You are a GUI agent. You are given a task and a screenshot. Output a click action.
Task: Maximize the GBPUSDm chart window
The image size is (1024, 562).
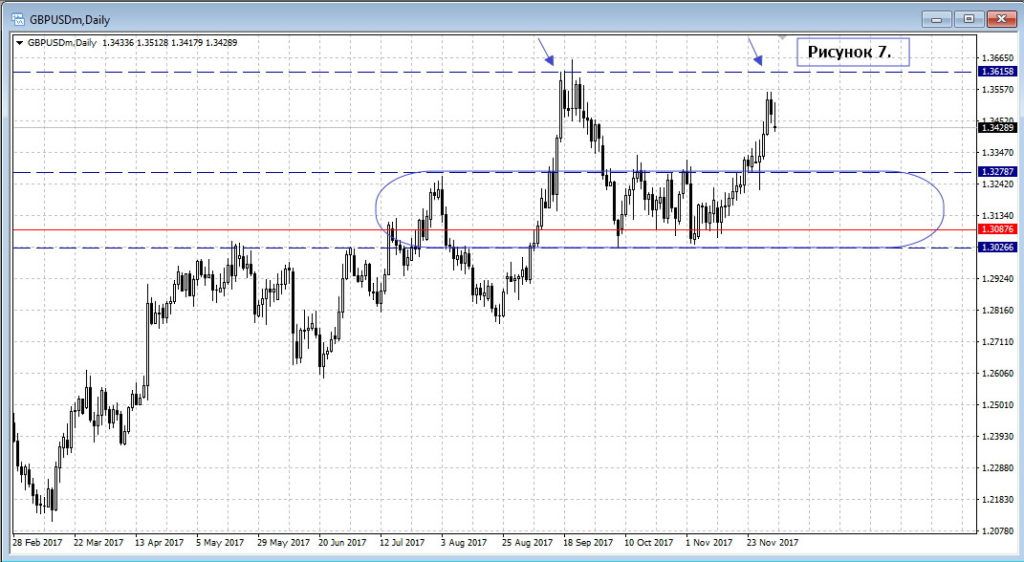[968, 18]
